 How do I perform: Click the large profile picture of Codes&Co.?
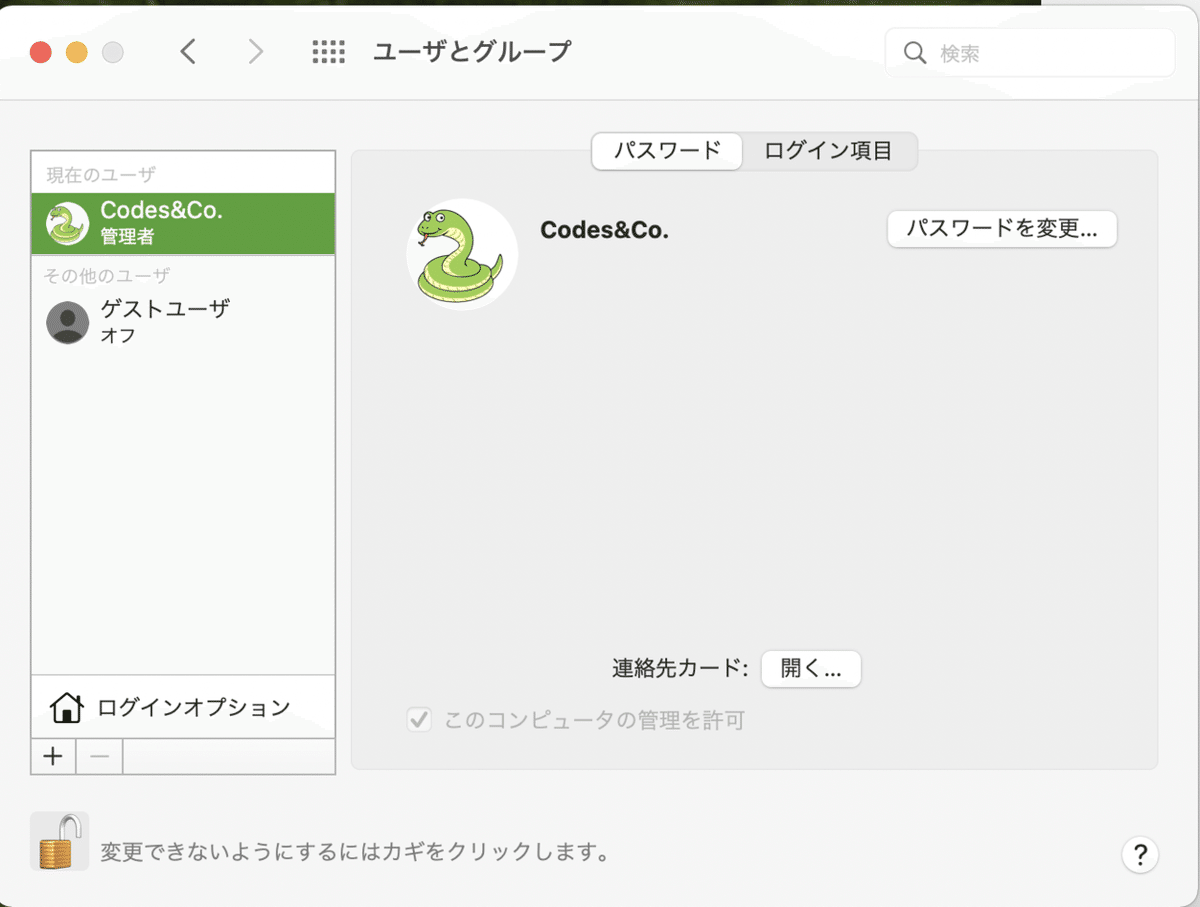click(462, 254)
